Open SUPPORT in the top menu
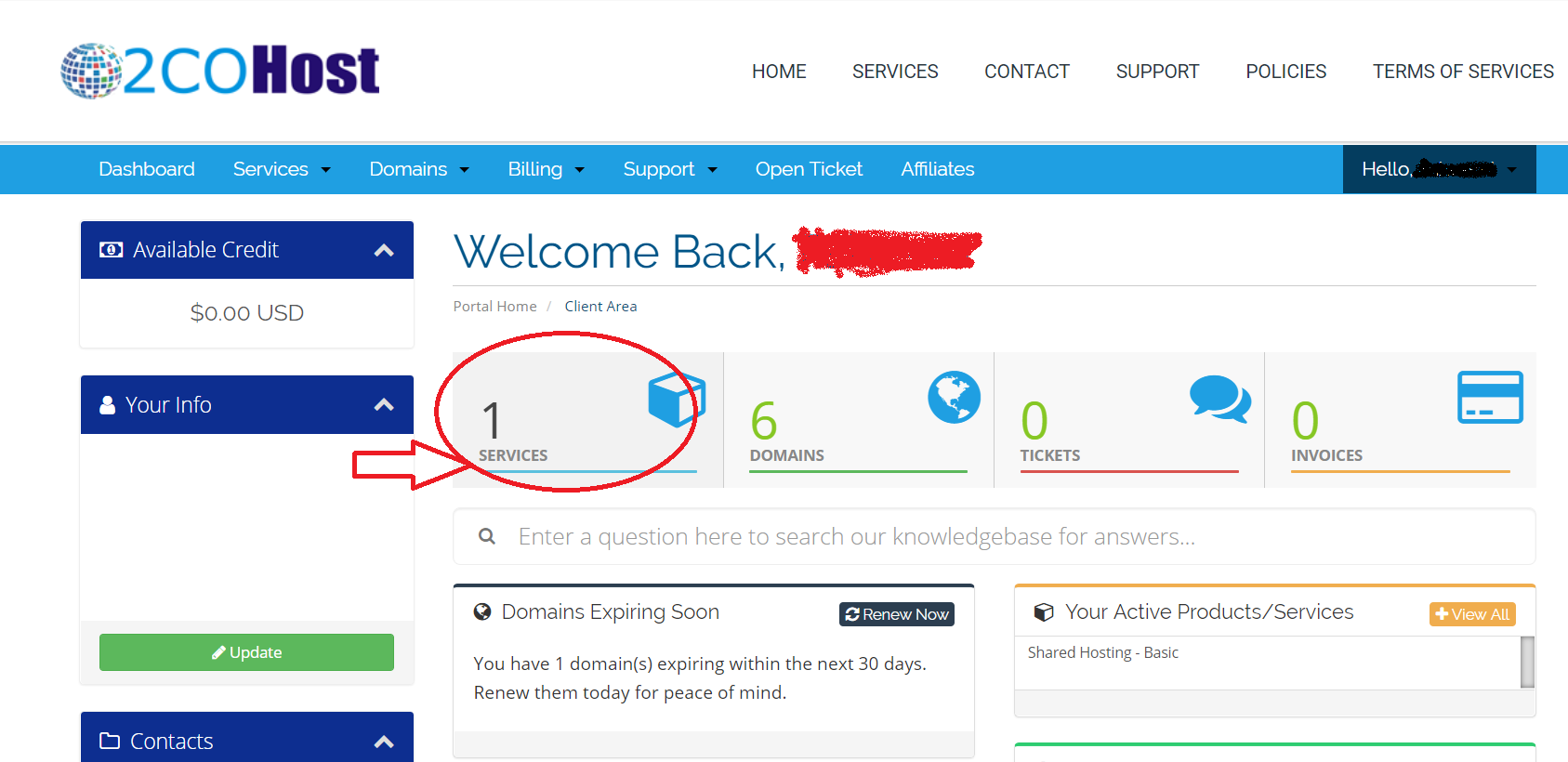Viewport: 1568px width, 762px height. click(1157, 72)
